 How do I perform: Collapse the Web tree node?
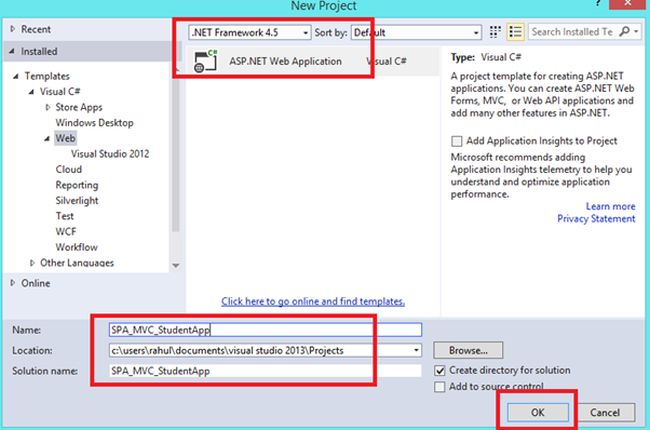(x=47, y=138)
